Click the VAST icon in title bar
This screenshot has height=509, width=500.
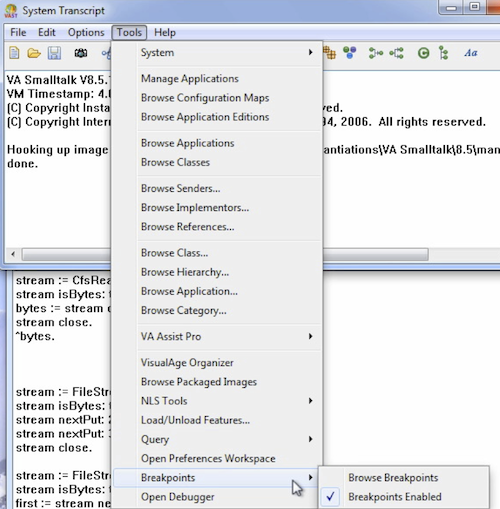[x=11, y=11]
